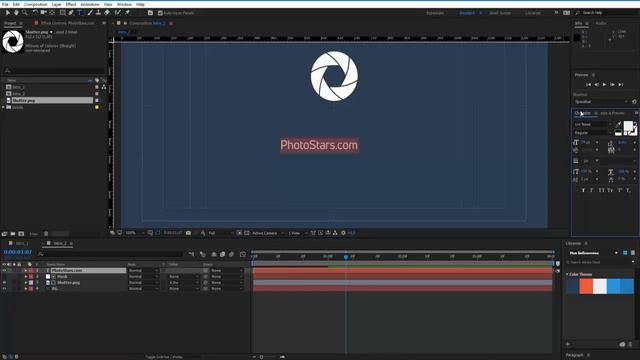Select the Pan Behind anchor point tool

52,13
